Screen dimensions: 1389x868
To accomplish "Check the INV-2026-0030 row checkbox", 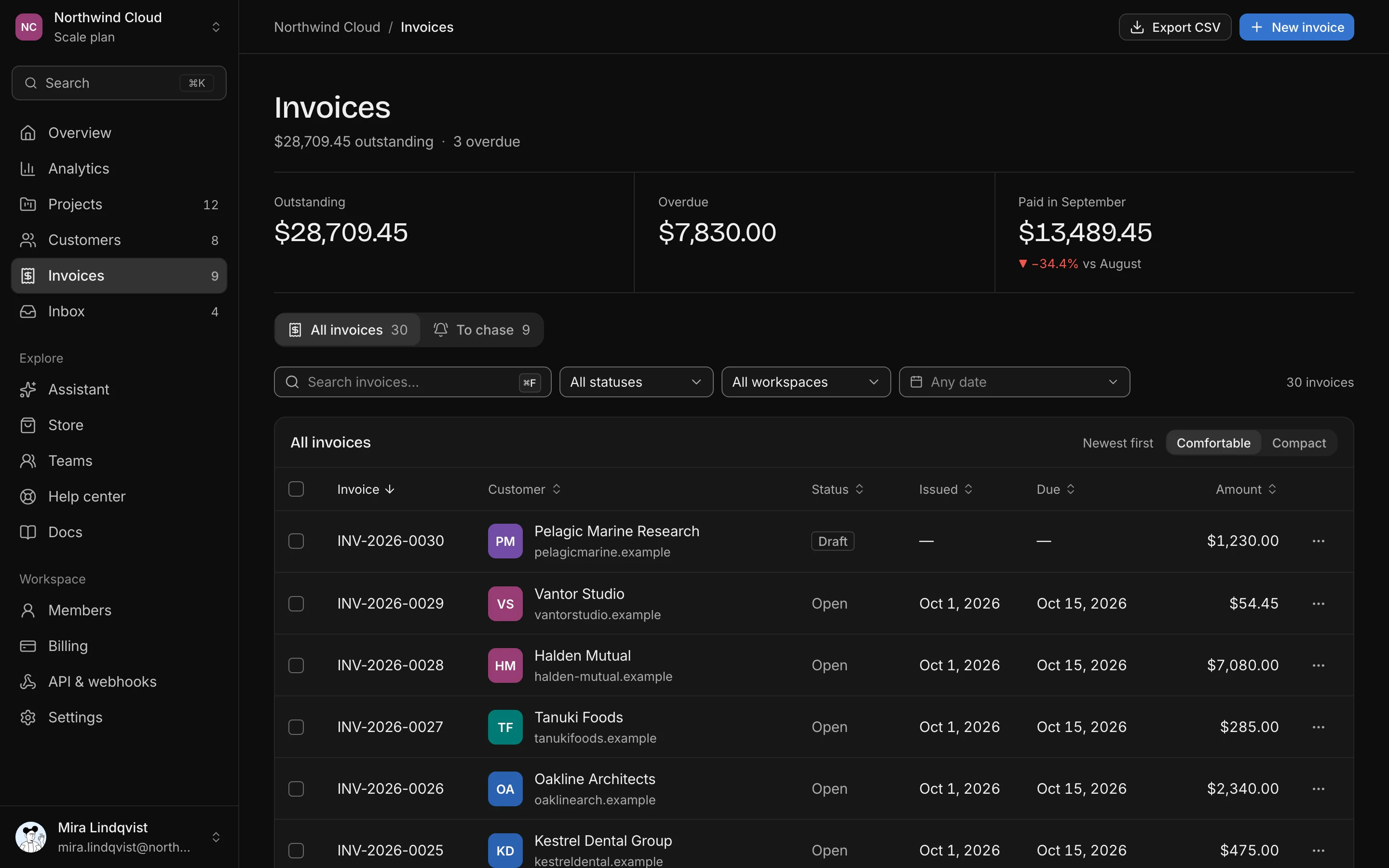I will pos(296,541).
